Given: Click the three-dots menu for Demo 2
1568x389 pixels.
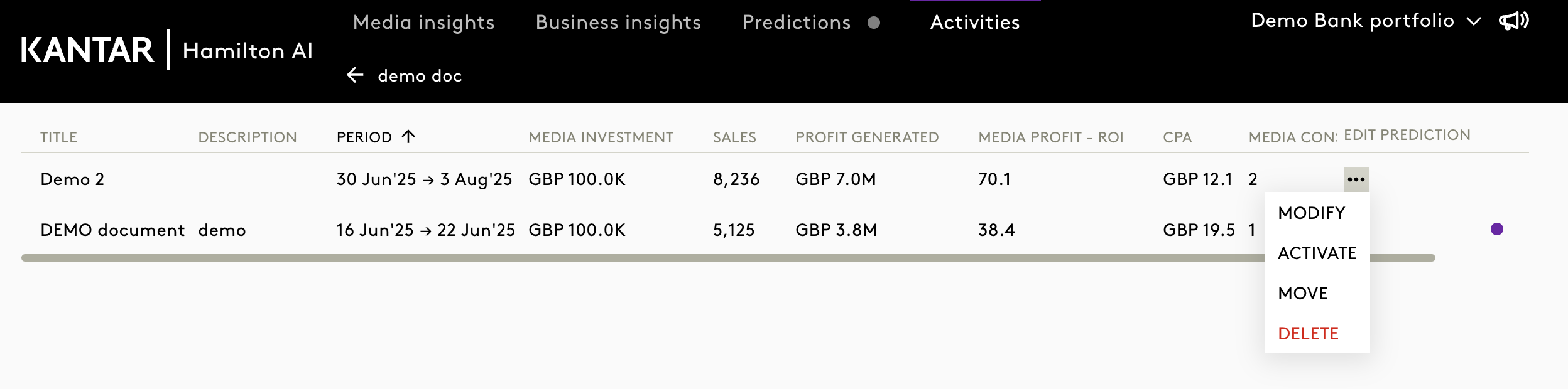Looking at the screenshot, I should 1356,179.
